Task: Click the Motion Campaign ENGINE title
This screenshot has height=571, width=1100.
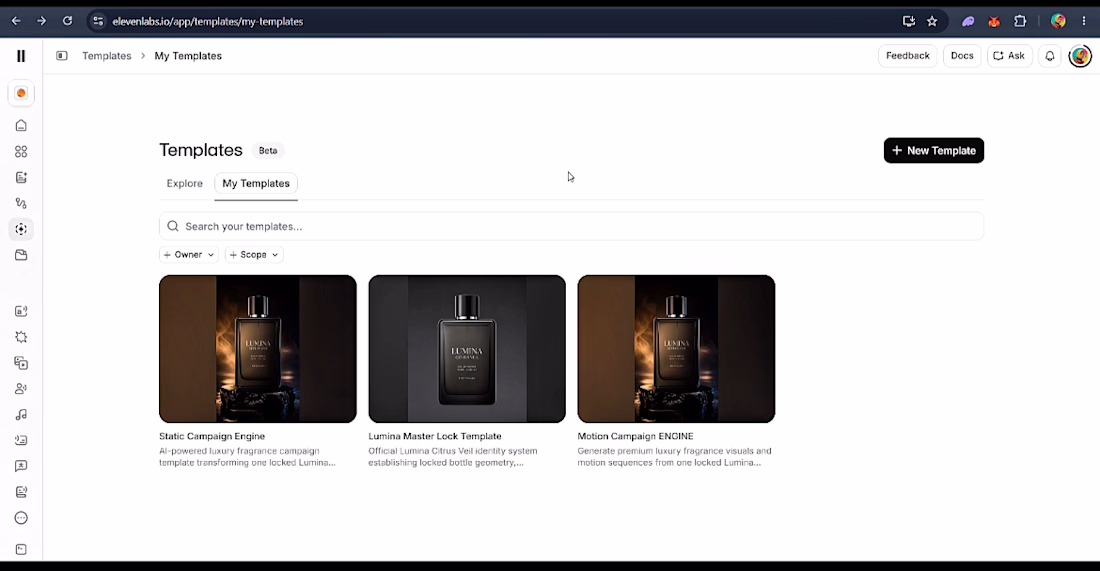Action: [x=636, y=436]
